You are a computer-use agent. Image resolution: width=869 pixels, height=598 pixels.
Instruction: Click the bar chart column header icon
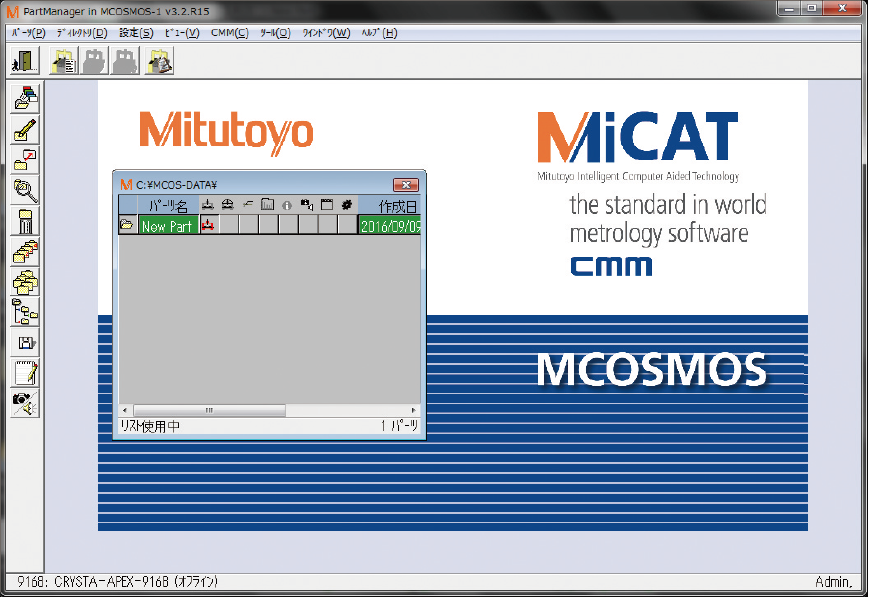coord(267,205)
